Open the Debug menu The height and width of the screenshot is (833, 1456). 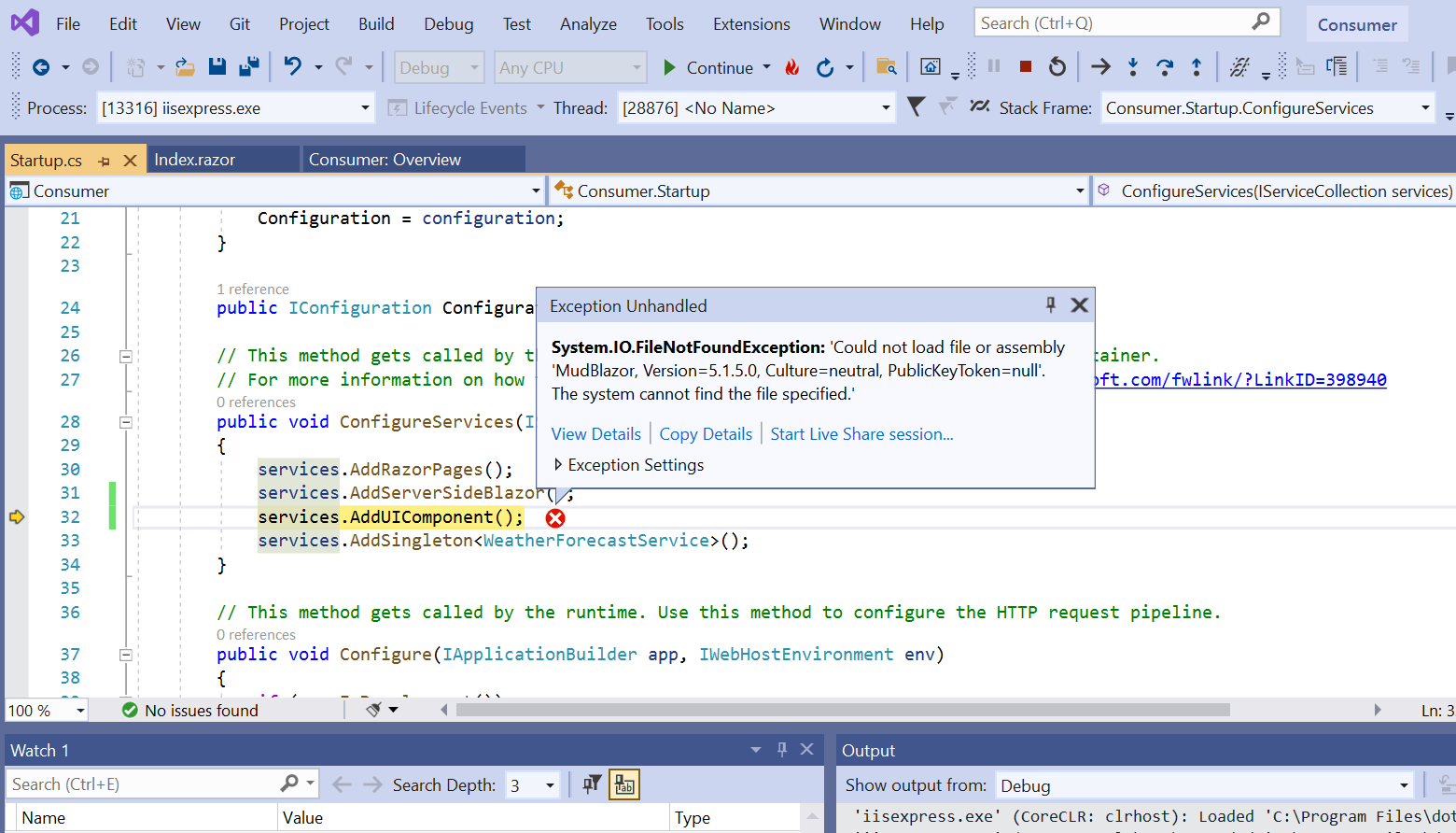coord(448,24)
